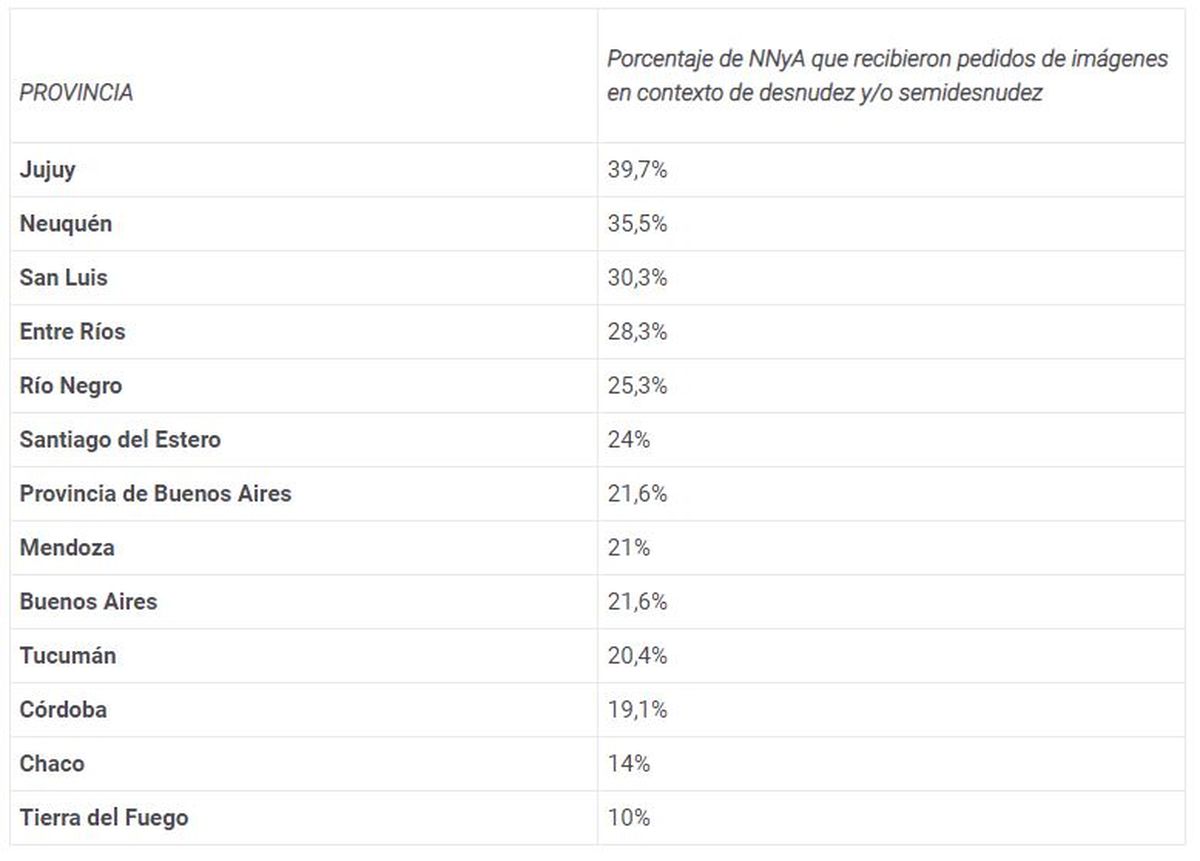
Task: Select the Tucumán row label
Action: 68,656
